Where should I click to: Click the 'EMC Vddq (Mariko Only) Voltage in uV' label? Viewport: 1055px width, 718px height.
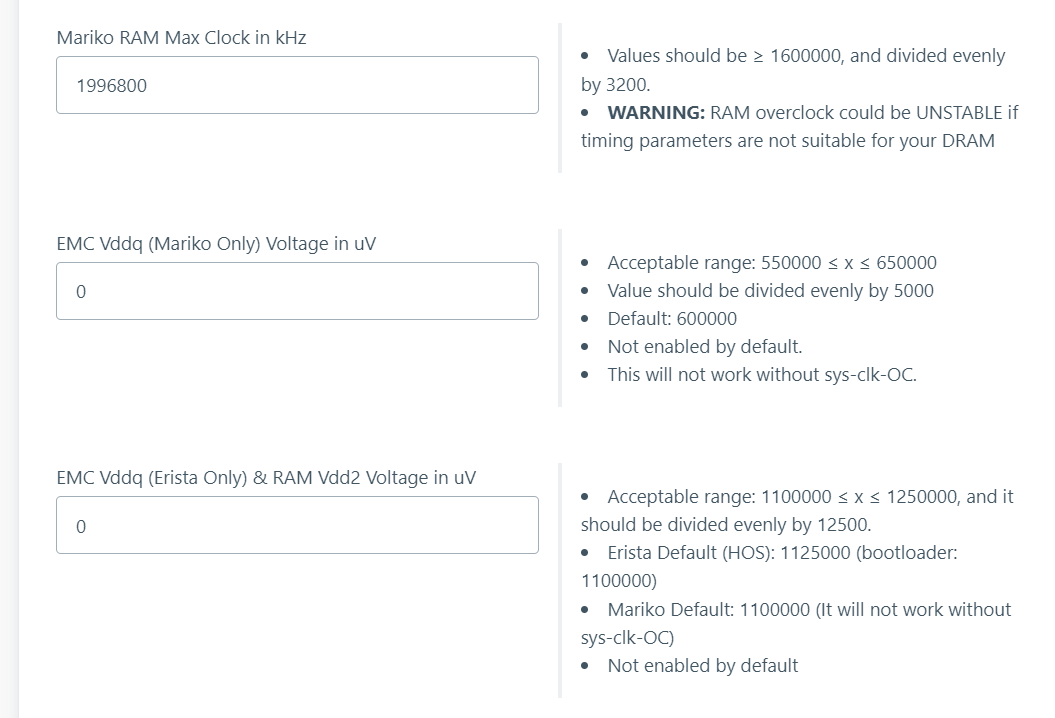[216, 244]
